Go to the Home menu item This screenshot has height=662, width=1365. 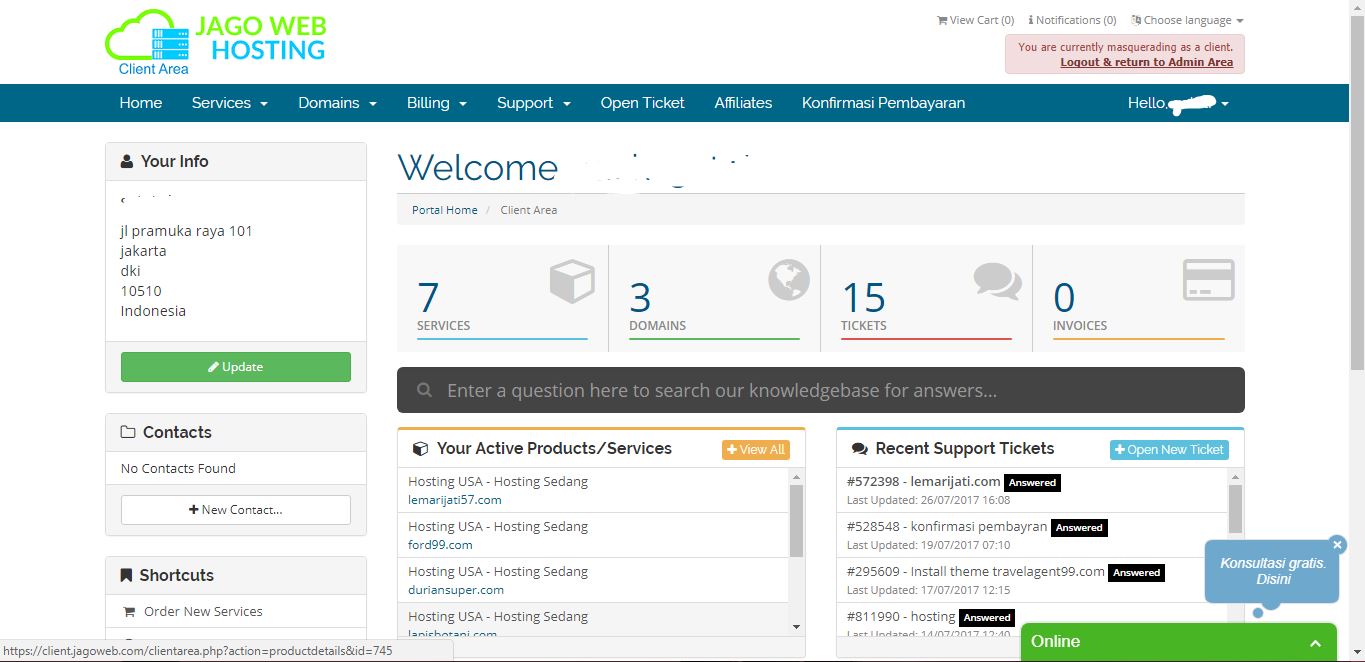[x=141, y=103]
